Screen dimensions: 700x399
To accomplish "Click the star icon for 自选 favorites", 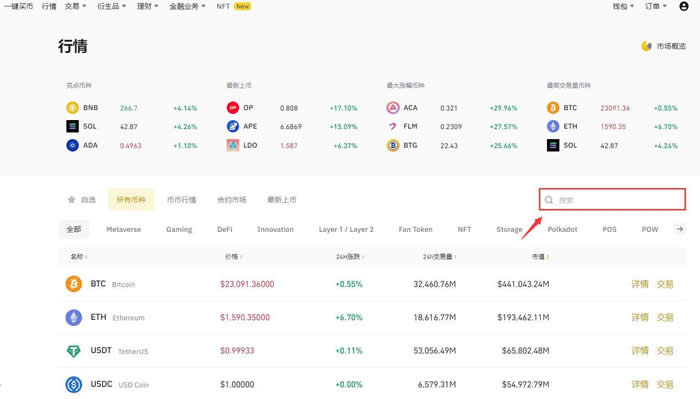I will coord(71,200).
